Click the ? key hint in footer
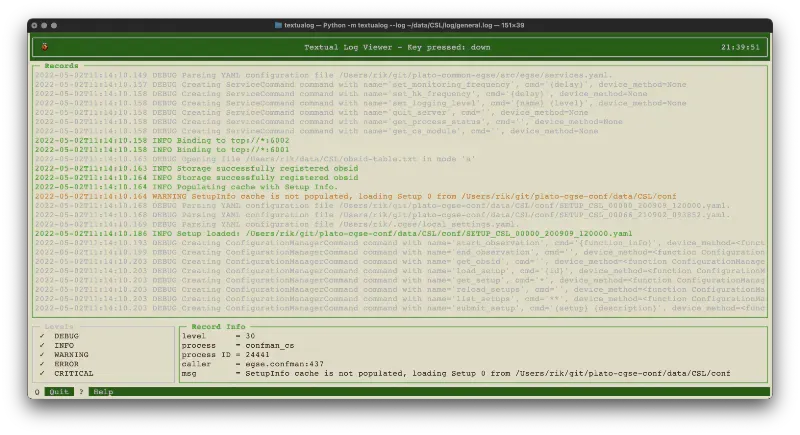The width and height of the screenshot is (800, 435). tap(82, 392)
